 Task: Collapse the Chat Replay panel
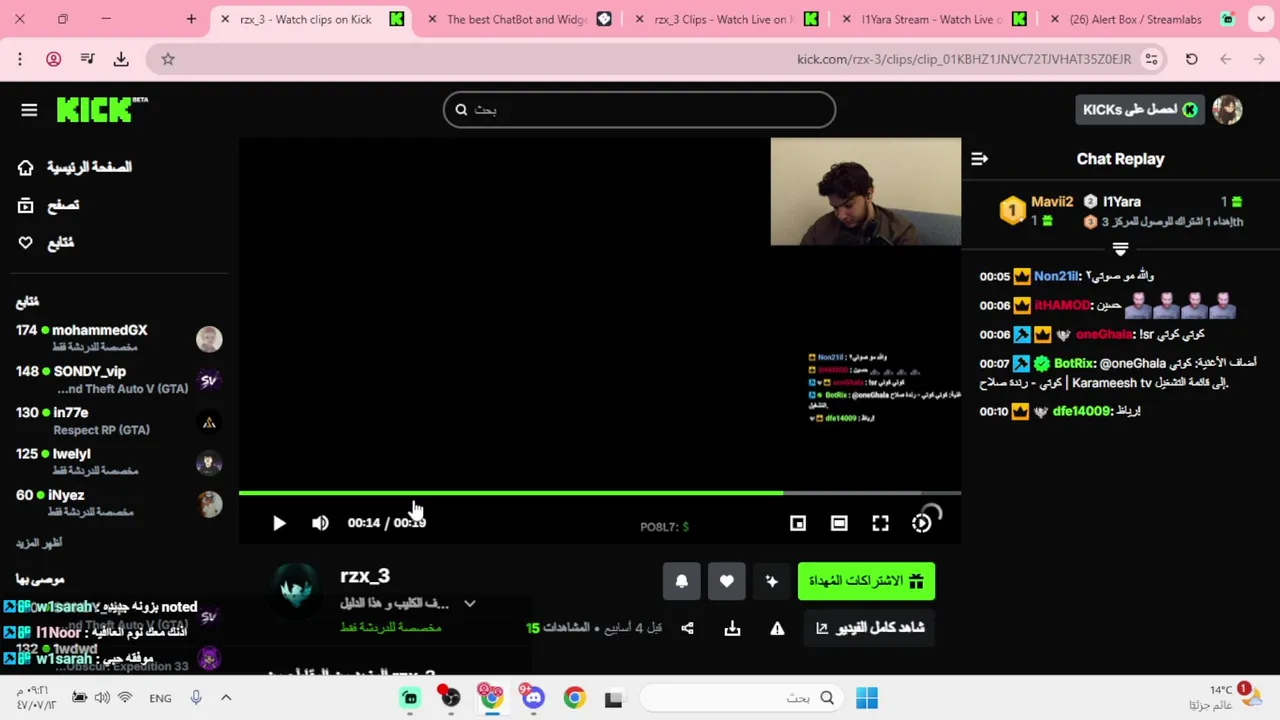tap(980, 159)
